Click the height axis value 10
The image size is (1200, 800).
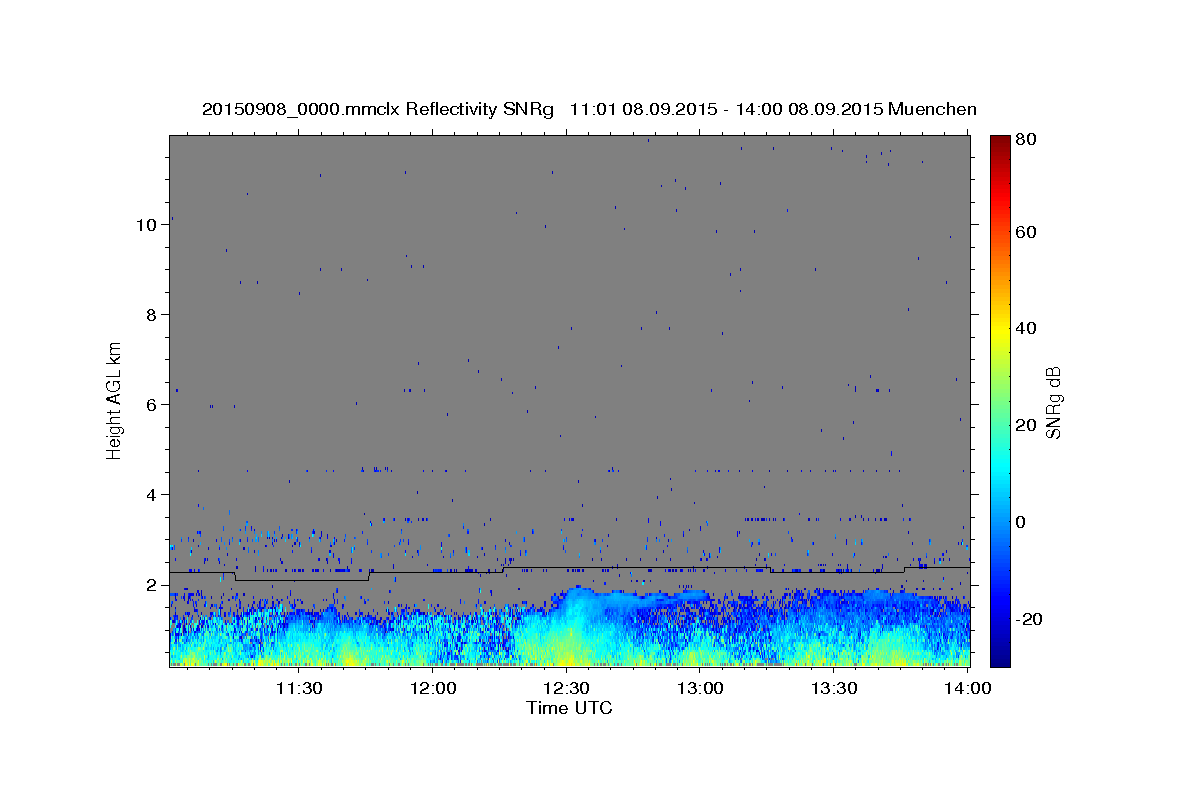click(x=146, y=225)
